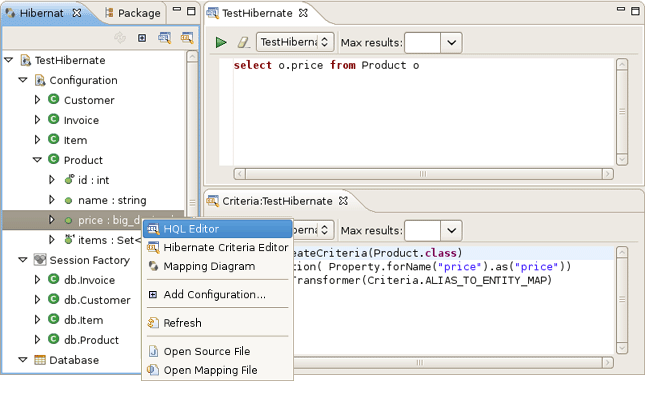The image size is (645, 393).
Task: Click the name property green dot icon
Action: tap(68, 201)
